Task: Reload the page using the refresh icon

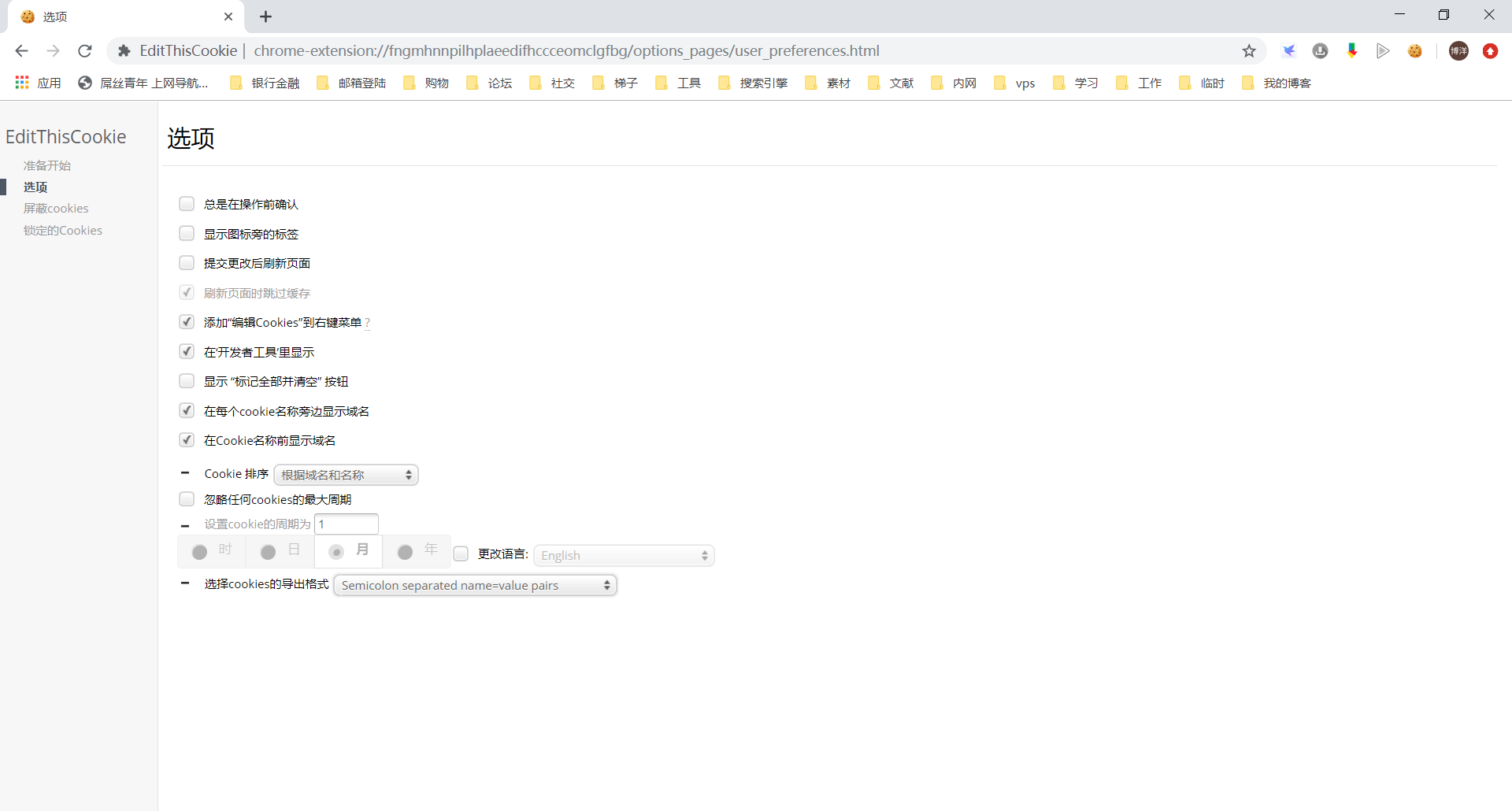Action: (x=85, y=51)
